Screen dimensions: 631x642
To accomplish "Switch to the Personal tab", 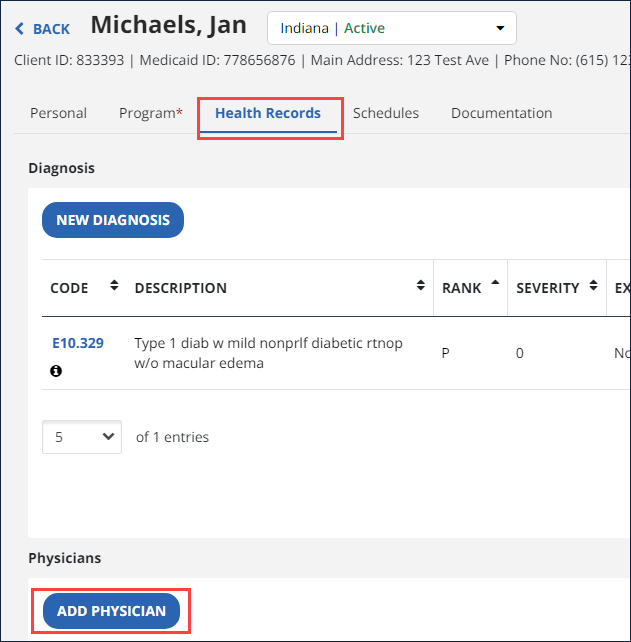I will pos(58,113).
